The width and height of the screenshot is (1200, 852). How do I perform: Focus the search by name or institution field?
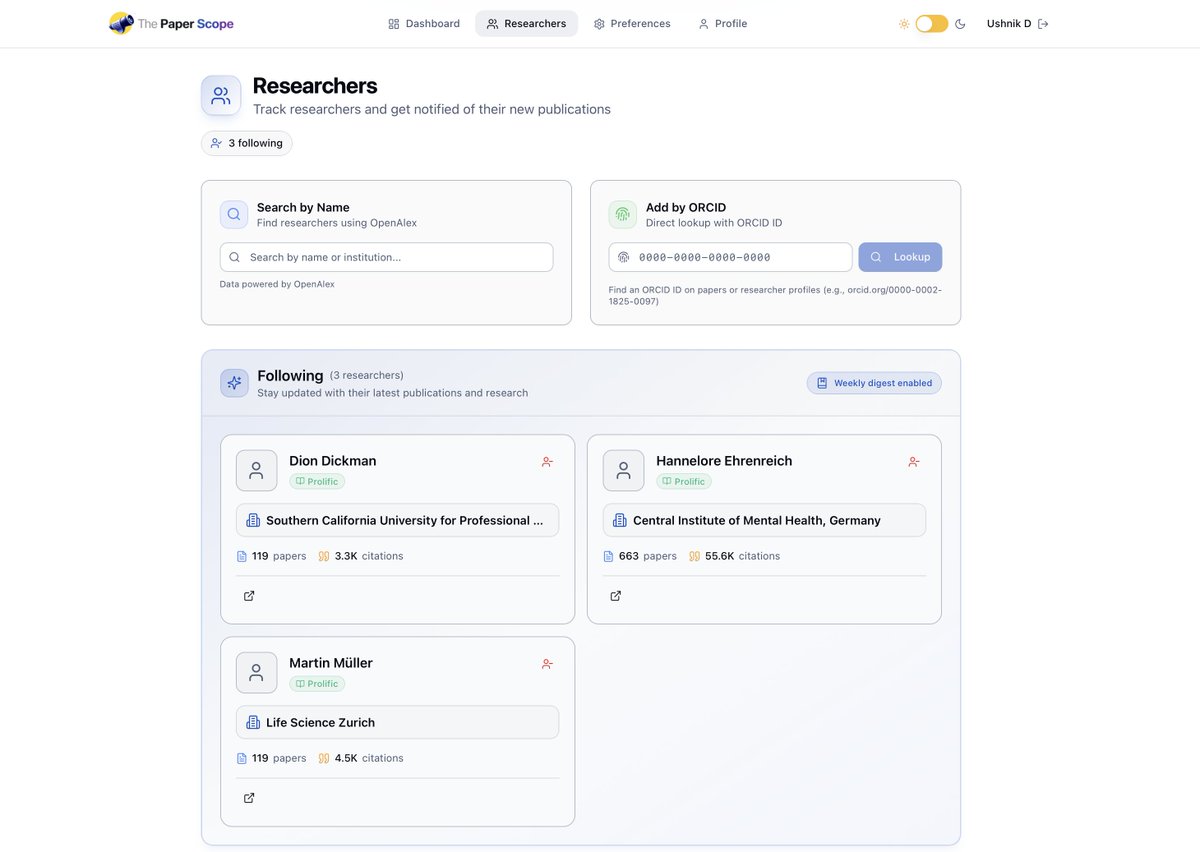pyautogui.click(x=386, y=257)
